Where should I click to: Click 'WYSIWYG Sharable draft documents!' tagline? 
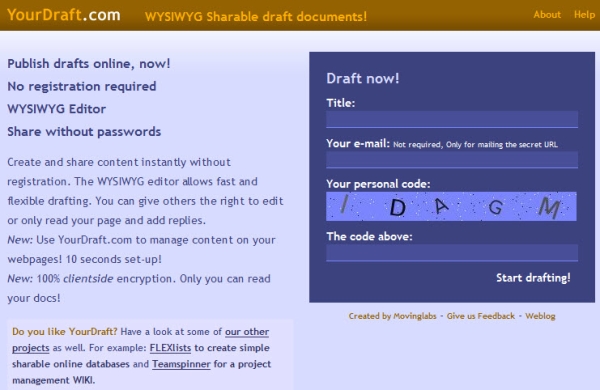pos(256,16)
